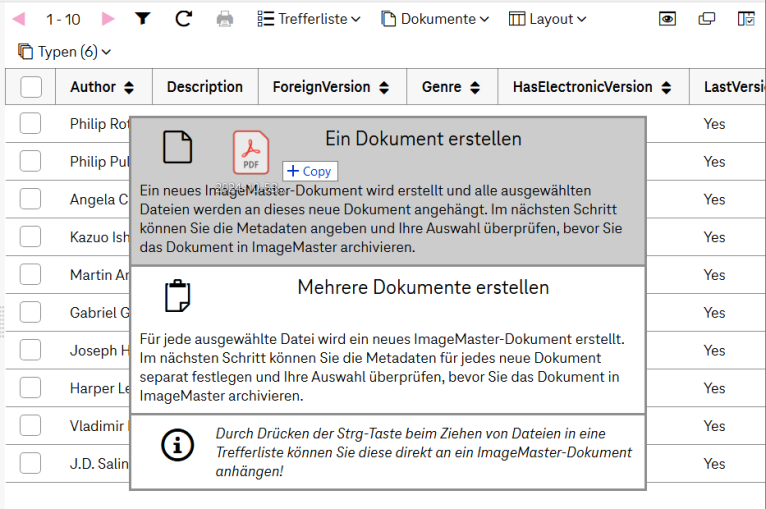Check the Harper Lee row checkbox
The height and width of the screenshot is (509, 766).
click(30, 388)
